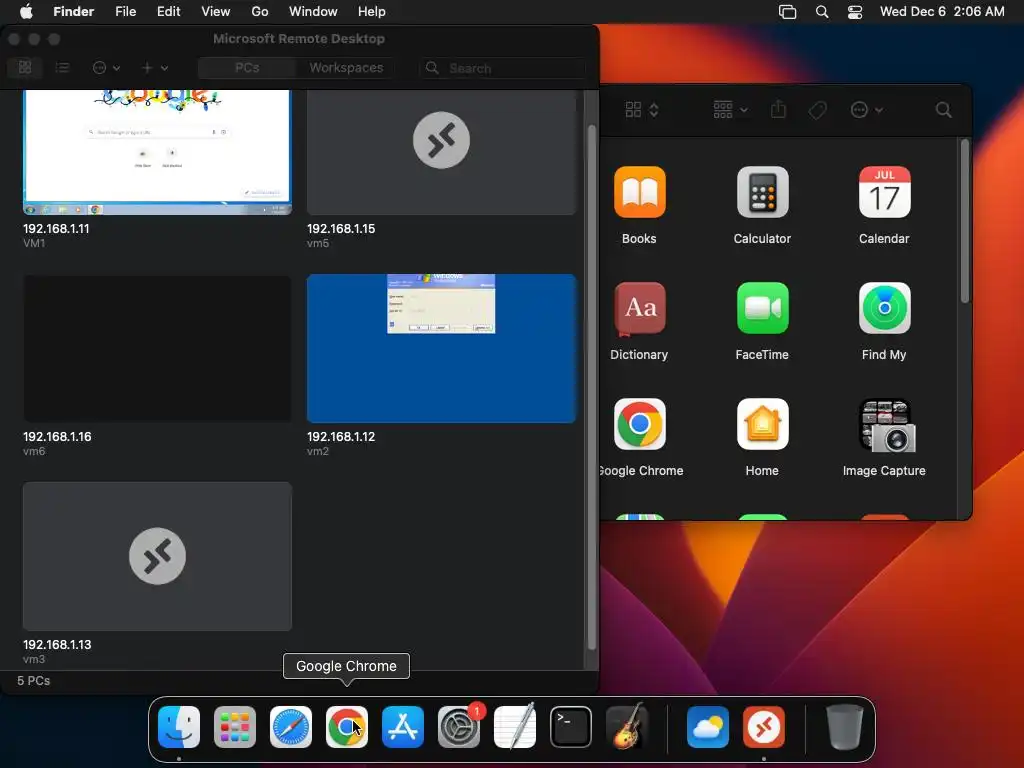Open Calculator app in Finder window

(x=762, y=192)
